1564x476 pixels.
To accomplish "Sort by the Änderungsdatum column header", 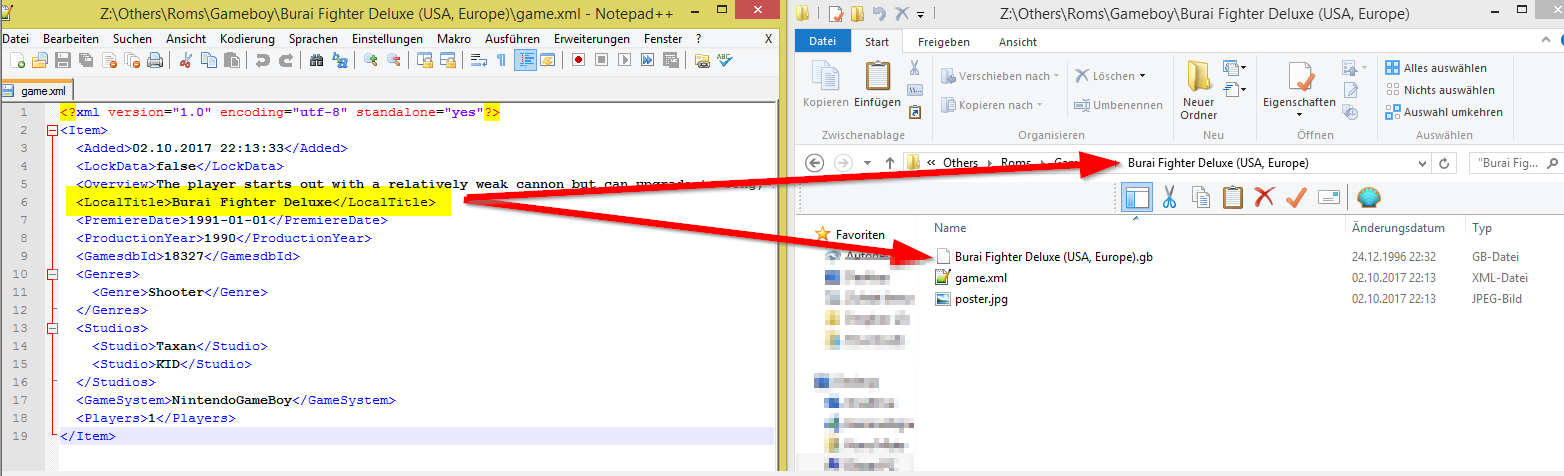I will point(1397,228).
